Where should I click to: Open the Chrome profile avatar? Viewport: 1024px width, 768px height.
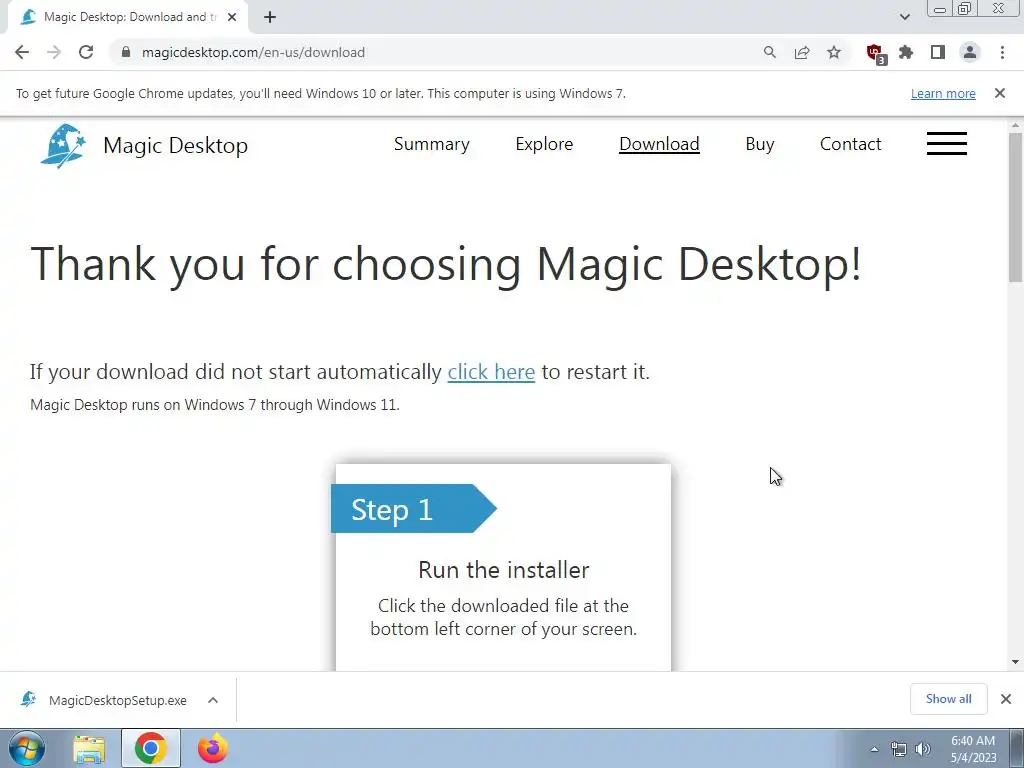970,52
